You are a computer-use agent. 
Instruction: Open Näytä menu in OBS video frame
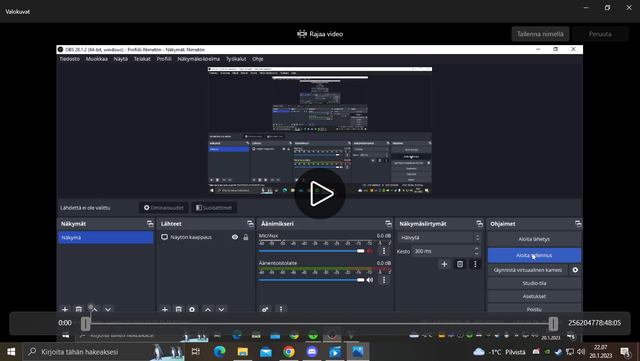click(120, 59)
